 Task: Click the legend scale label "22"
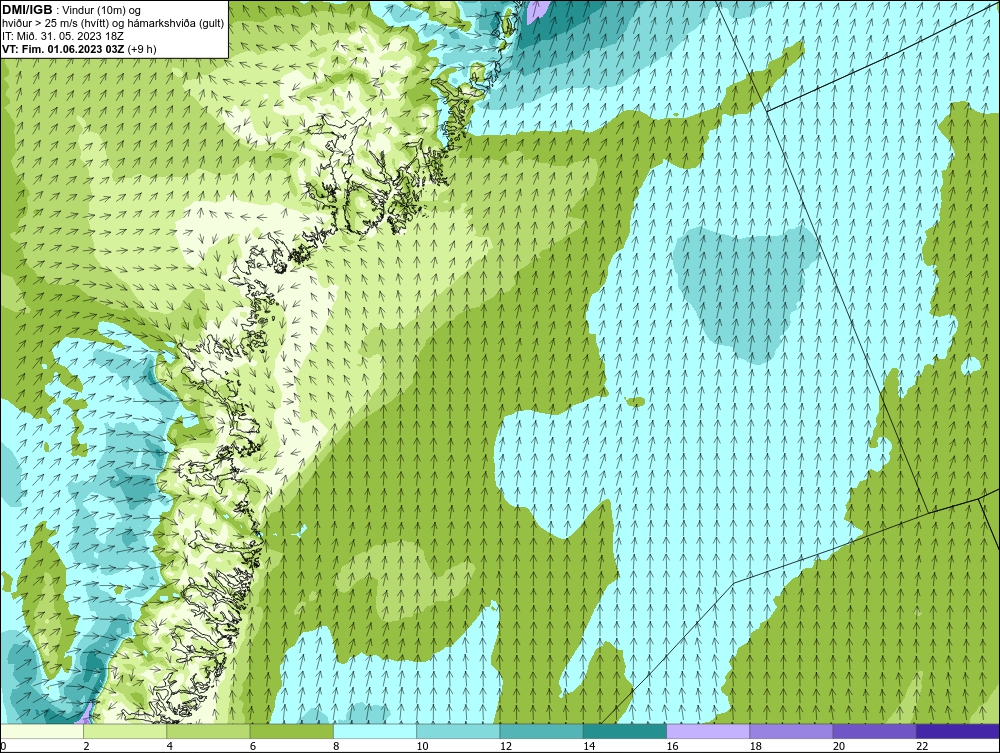922,747
